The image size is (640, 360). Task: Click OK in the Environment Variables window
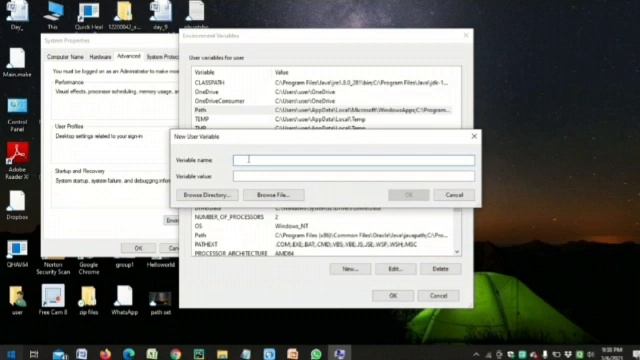[x=393, y=296]
